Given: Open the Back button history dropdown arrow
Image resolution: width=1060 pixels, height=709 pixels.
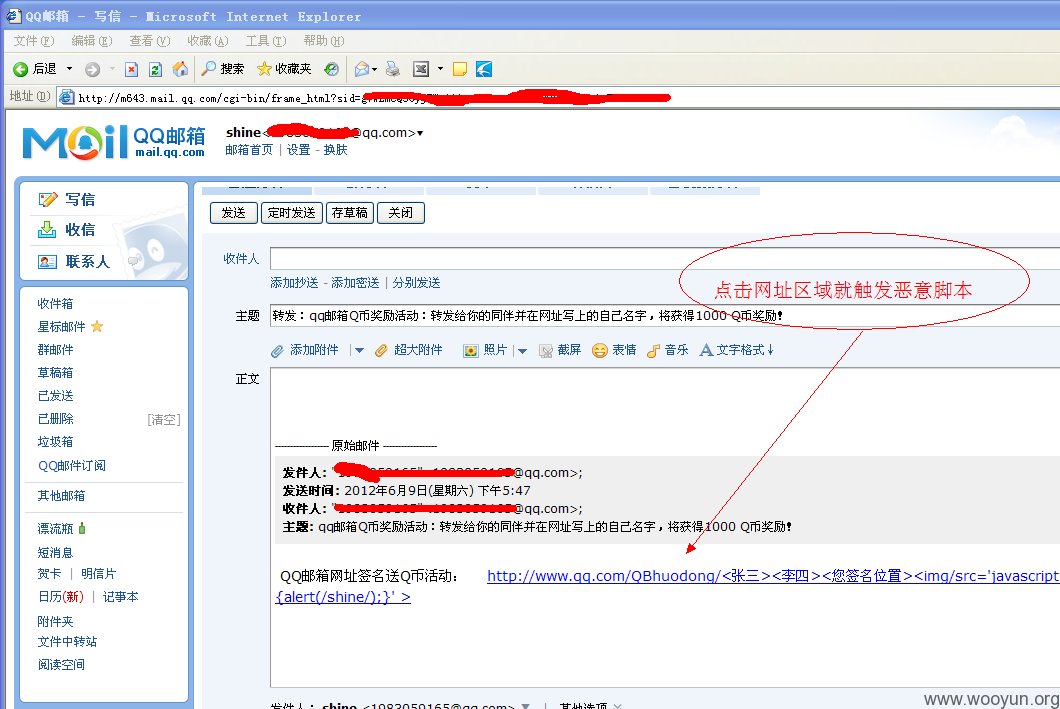Looking at the screenshot, I should [69, 69].
